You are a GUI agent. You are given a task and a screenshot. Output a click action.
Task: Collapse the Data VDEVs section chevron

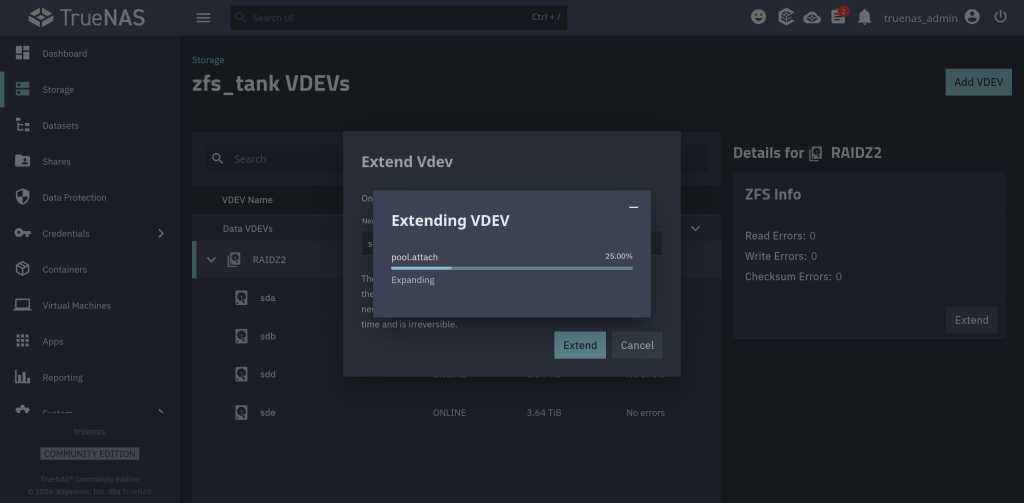(x=695, y=229)
